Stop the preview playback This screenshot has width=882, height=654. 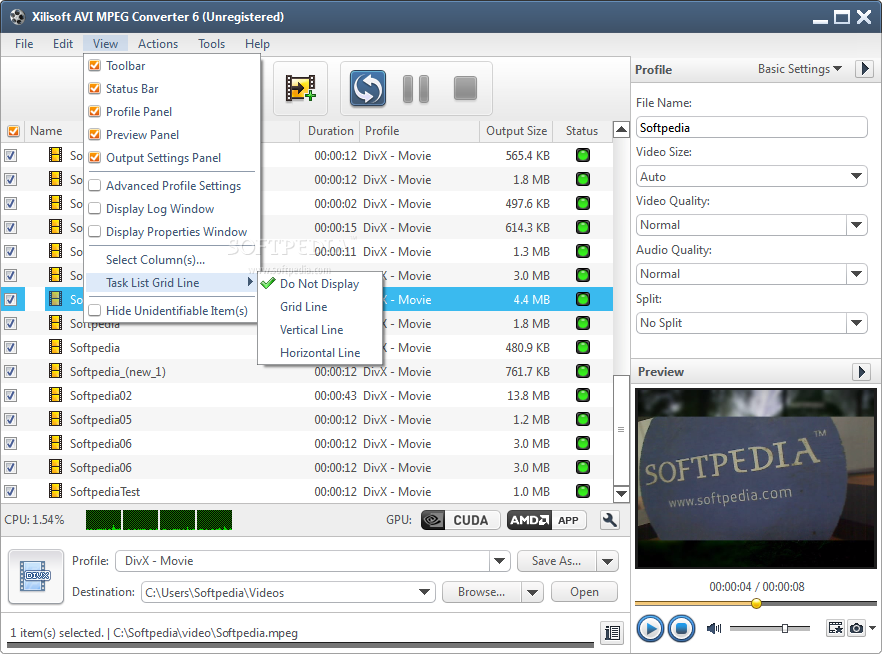click(x=681, y=628)
